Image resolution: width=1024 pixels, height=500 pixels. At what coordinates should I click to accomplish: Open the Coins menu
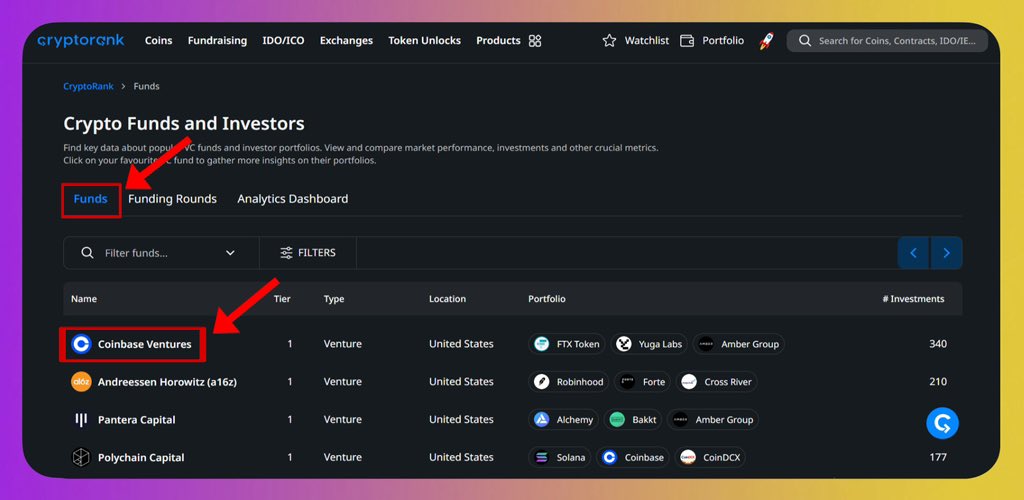coord(159,40)
